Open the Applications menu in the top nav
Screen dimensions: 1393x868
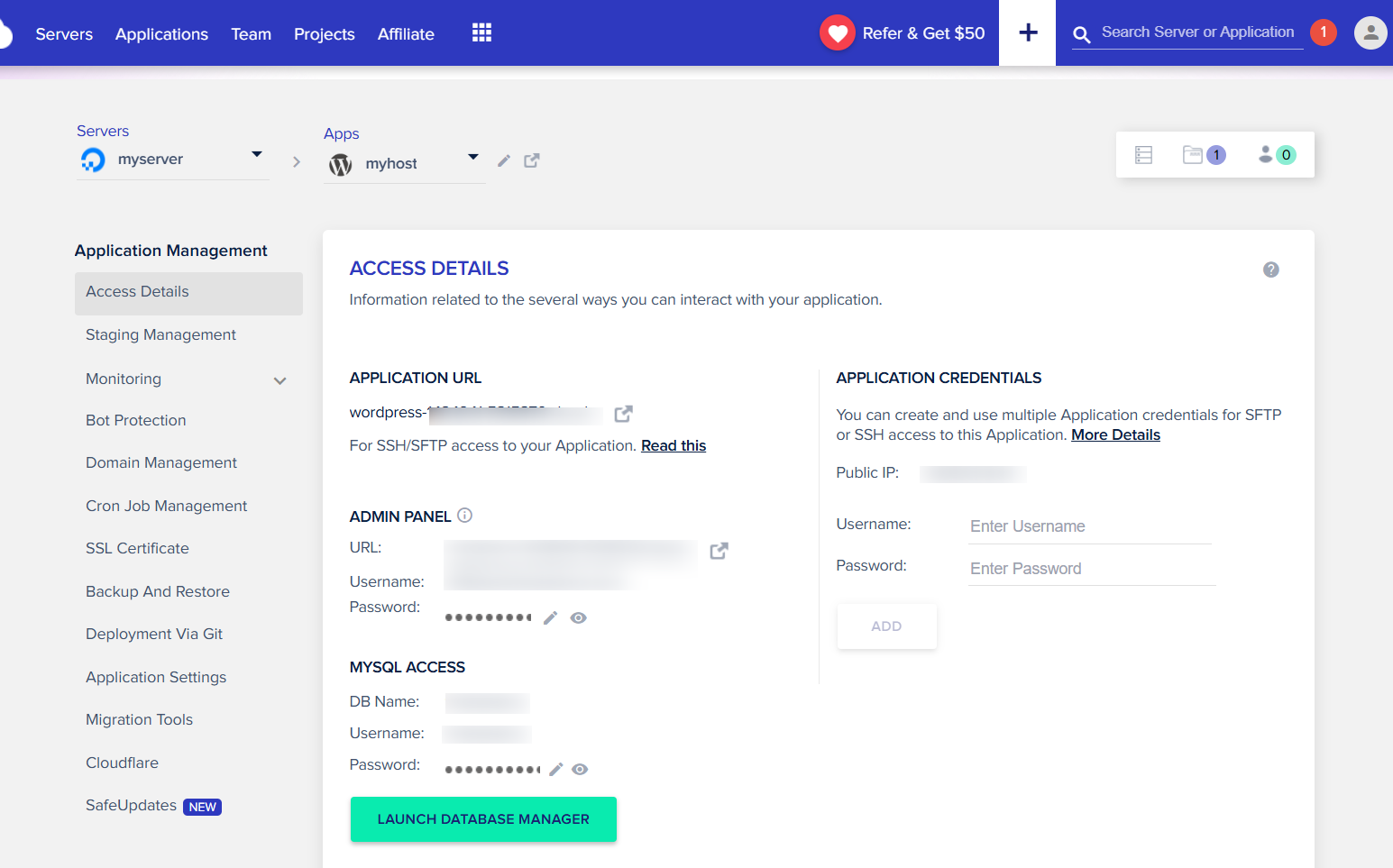click(x=161, y=34)
